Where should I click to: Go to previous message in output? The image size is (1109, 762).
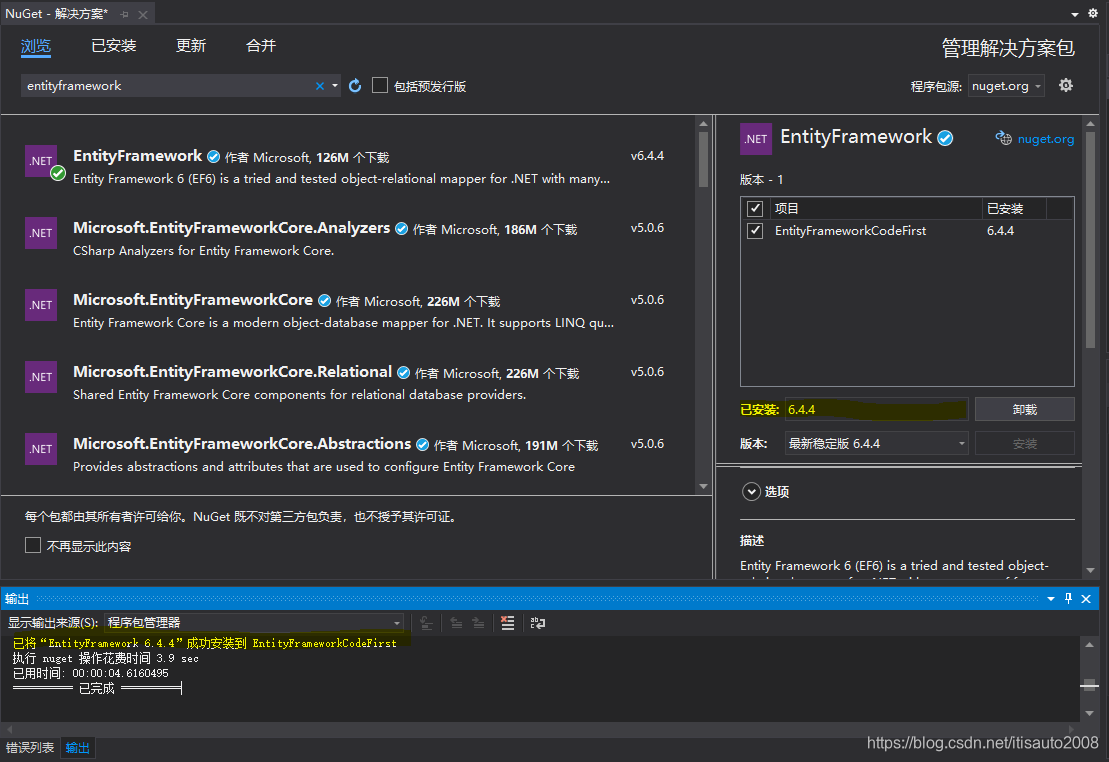pyautogui.click(x=456, y=623)
